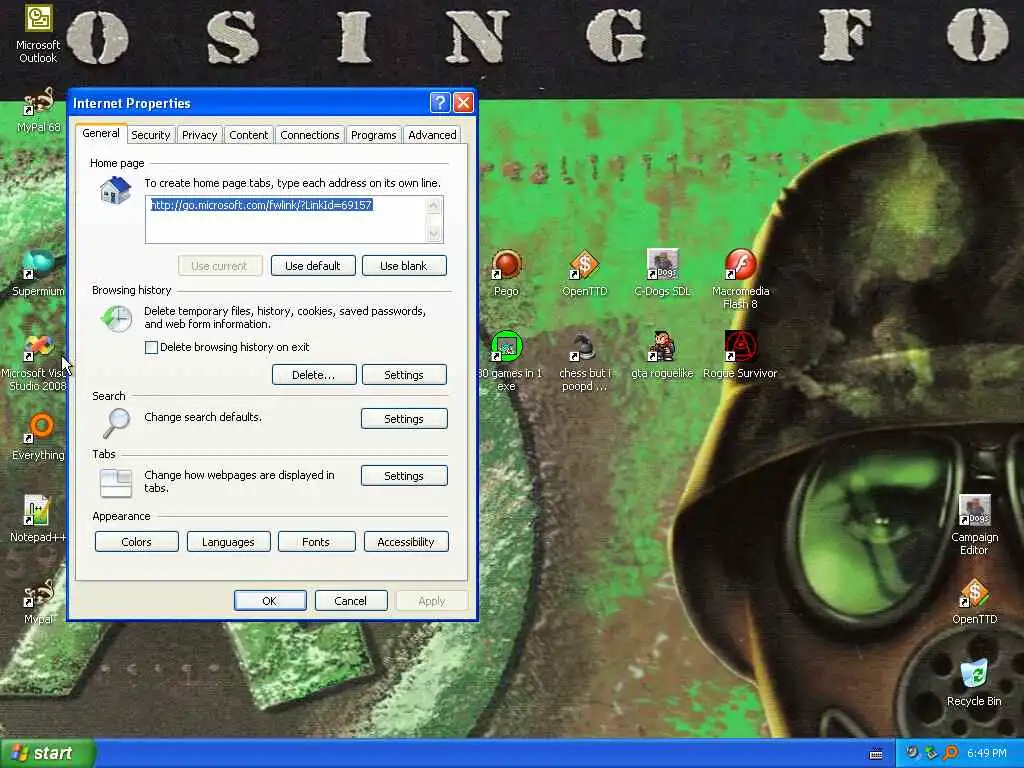Open the Start menu

point(47,754)
